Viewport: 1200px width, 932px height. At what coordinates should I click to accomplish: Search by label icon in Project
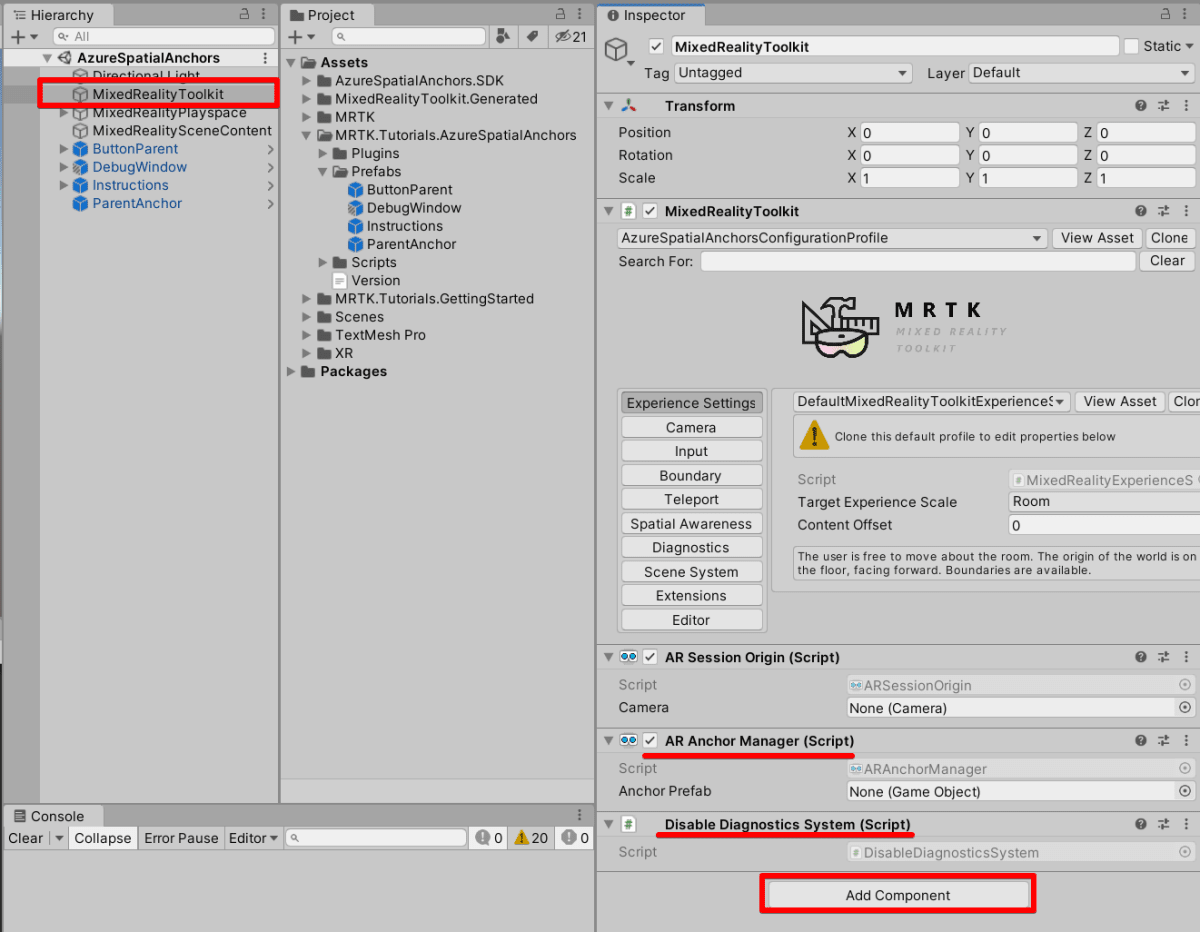pyautogui.click(x=532, y=37)
